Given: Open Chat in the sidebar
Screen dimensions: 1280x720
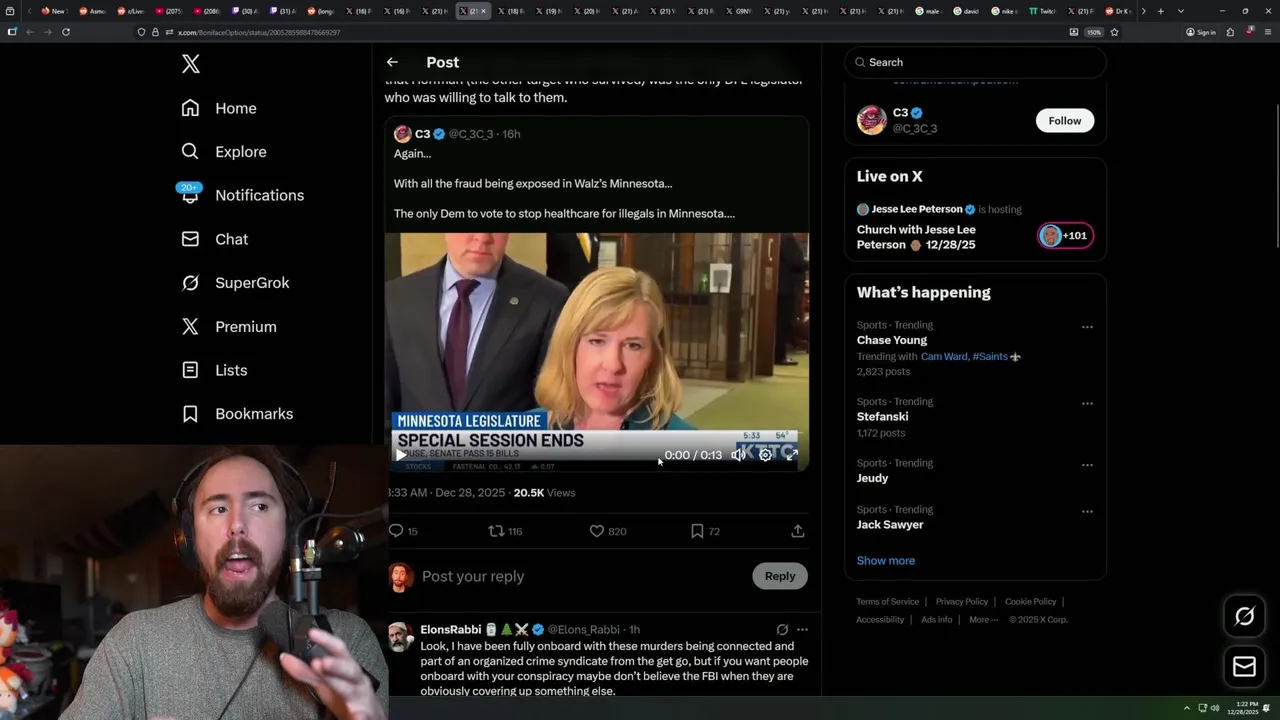Looking at the screenshot, I should [214, 239].
